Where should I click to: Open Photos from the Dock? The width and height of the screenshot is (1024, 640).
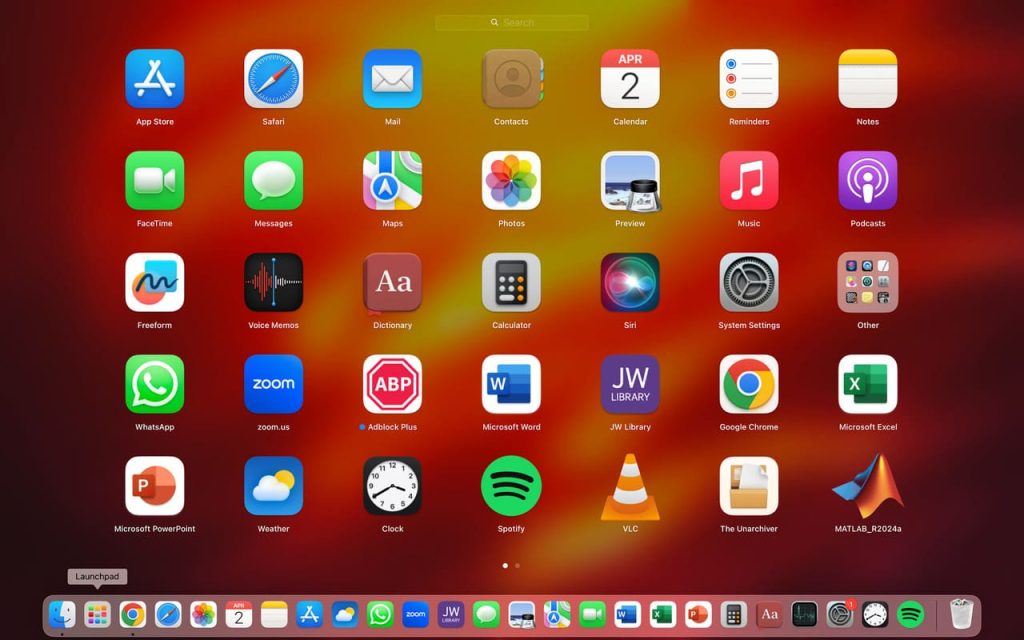pos(203,615)
